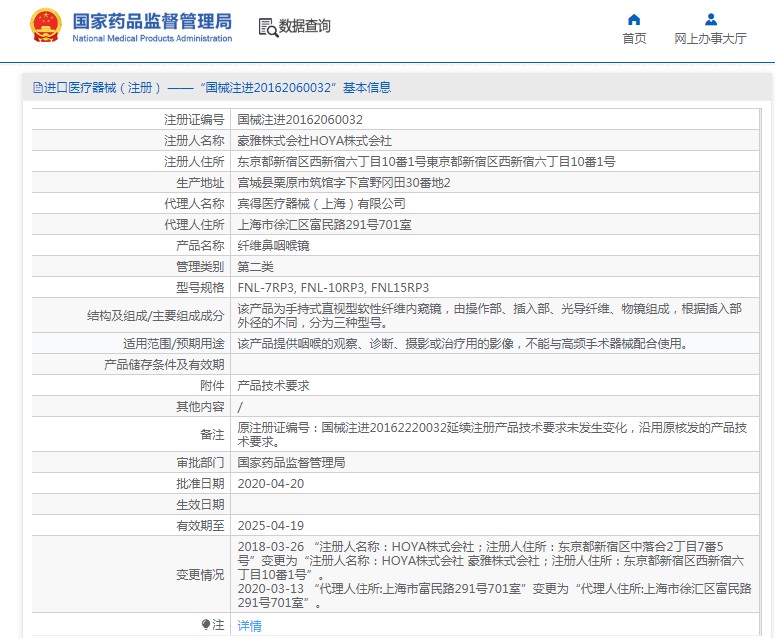Image resolution: width=775 pixels, height=638 pixels.
Task: Click the 数据查询 label
Action: pos(304,26)
